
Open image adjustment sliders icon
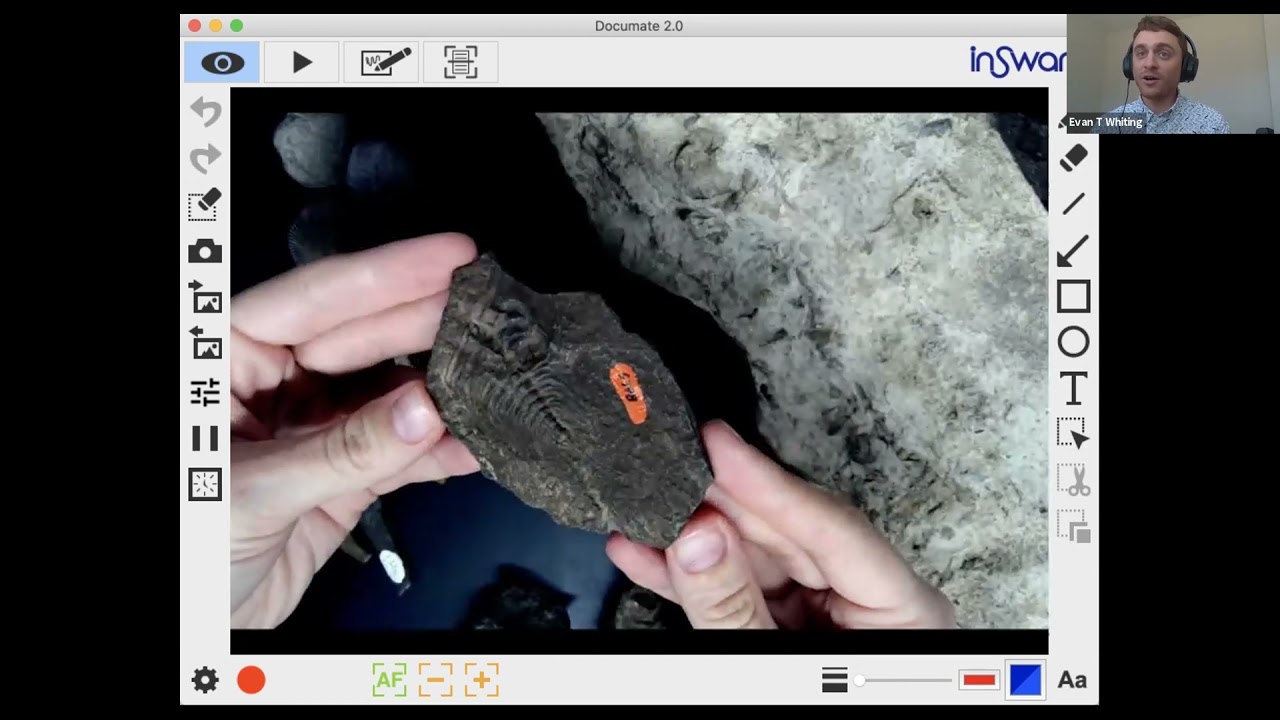click(x=205, y=392)
